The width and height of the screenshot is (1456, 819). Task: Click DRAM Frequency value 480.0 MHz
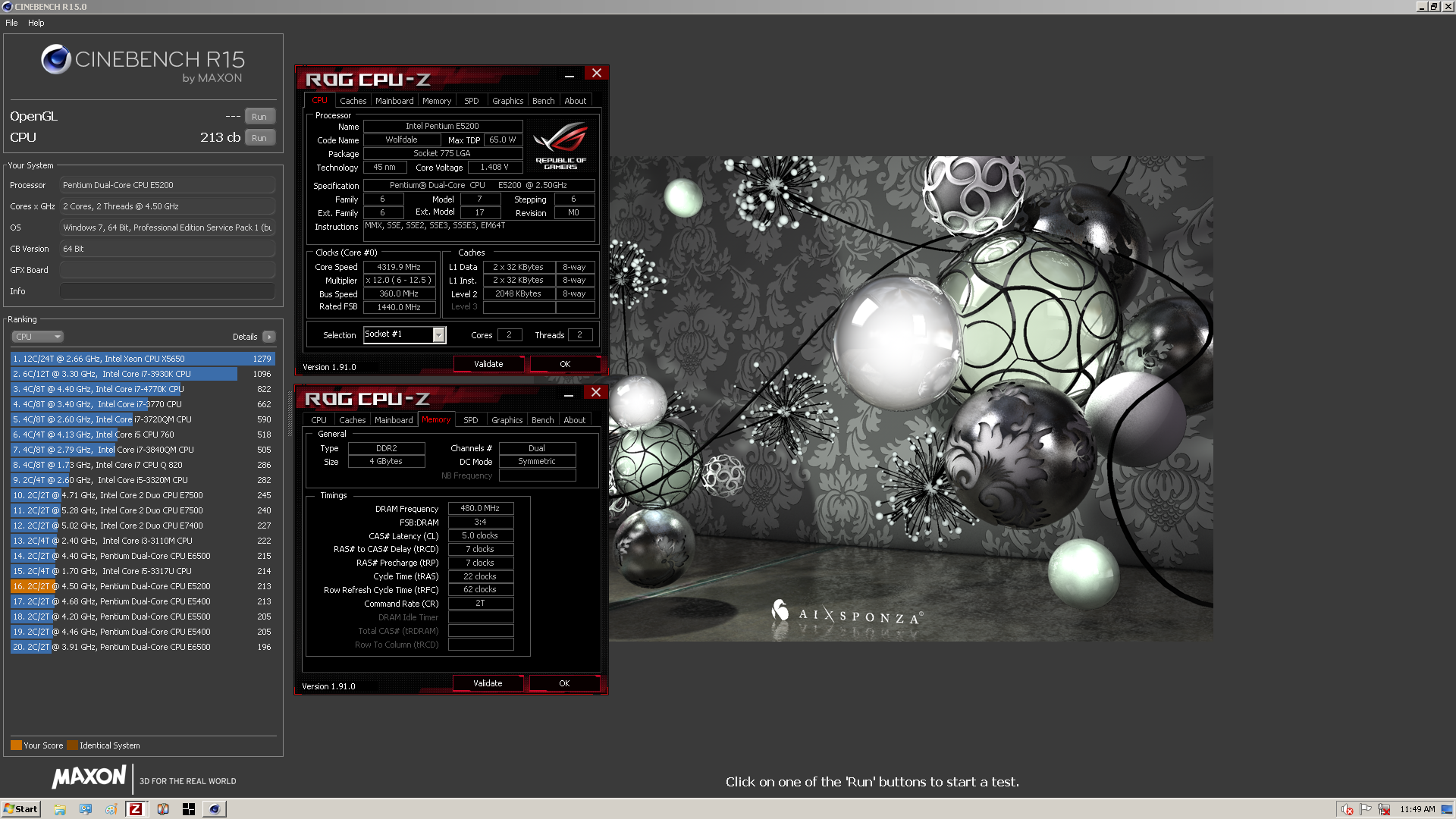481,509
